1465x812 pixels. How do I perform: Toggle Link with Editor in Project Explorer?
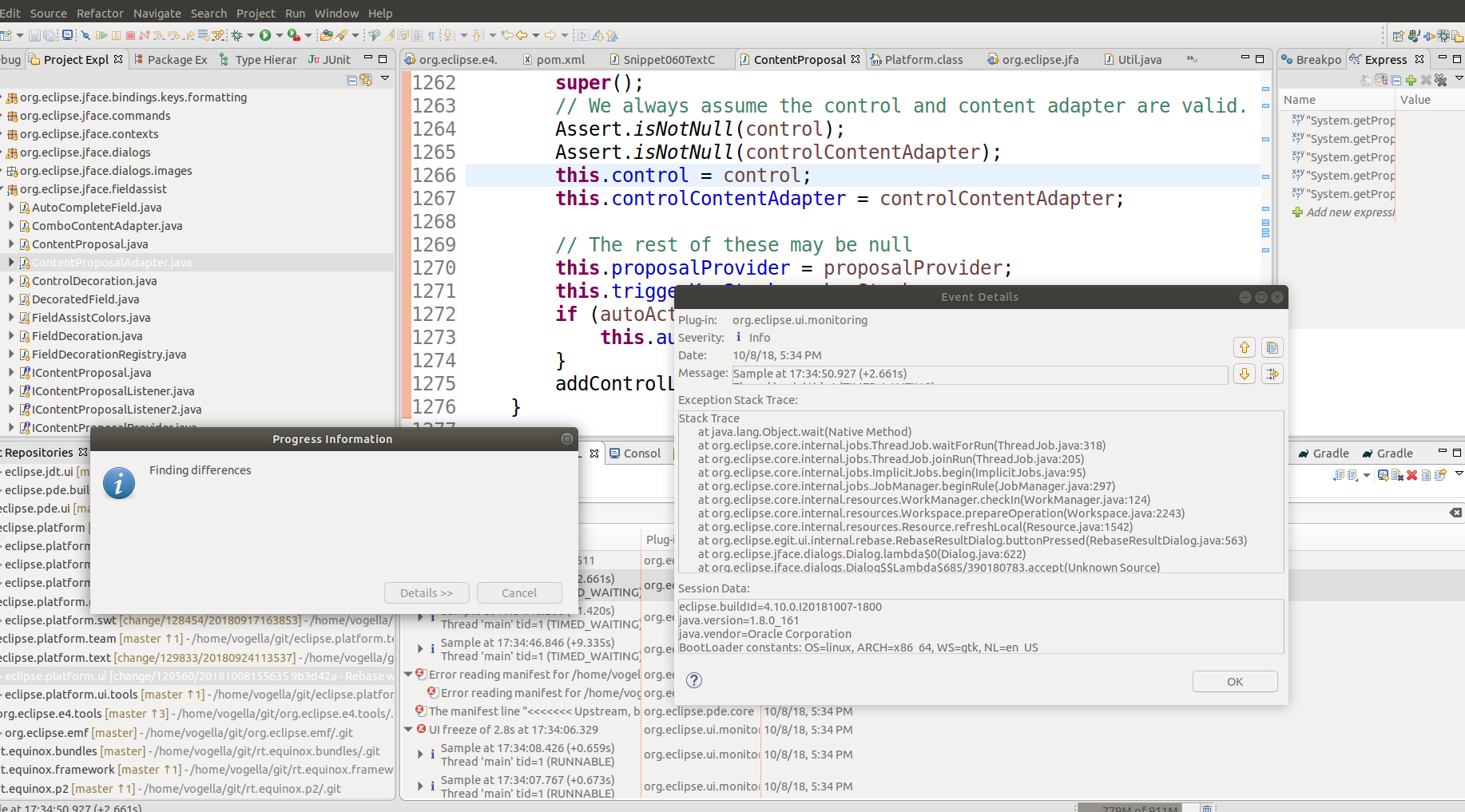pos(366,80)
